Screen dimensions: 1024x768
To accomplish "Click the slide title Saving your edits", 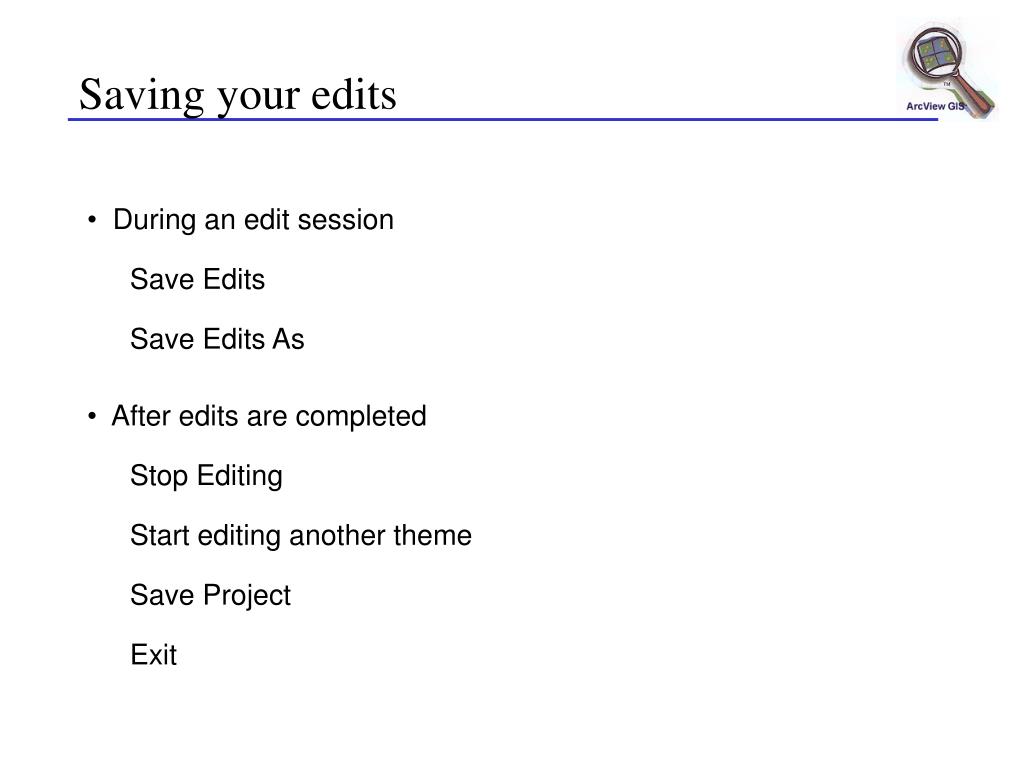I will coord(238,95).
